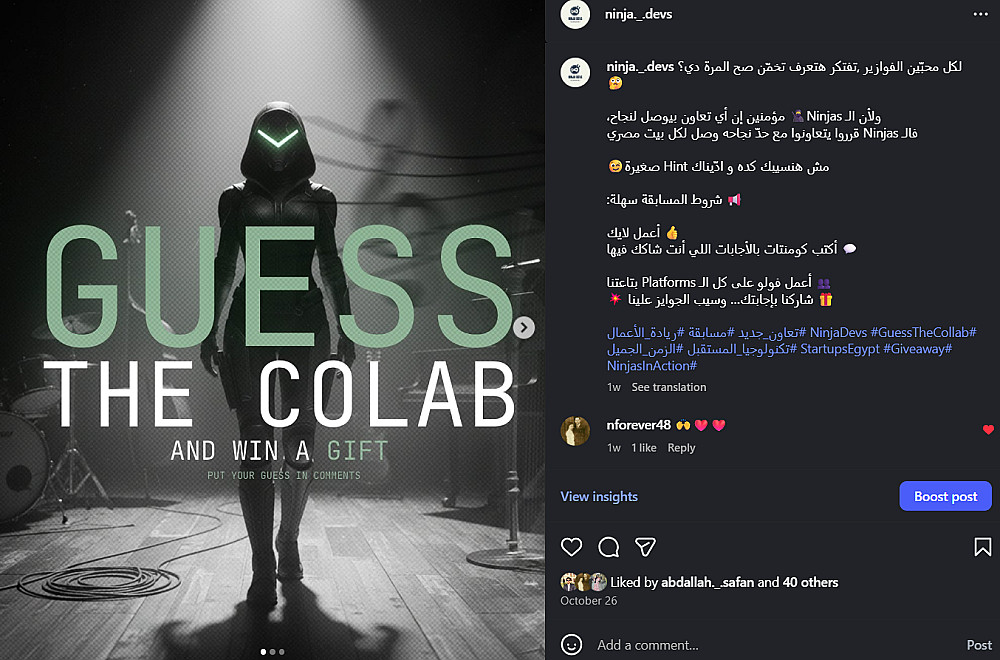1000x660 pixels.
Task: Like nforever48's comment heart
Action: 988,430
